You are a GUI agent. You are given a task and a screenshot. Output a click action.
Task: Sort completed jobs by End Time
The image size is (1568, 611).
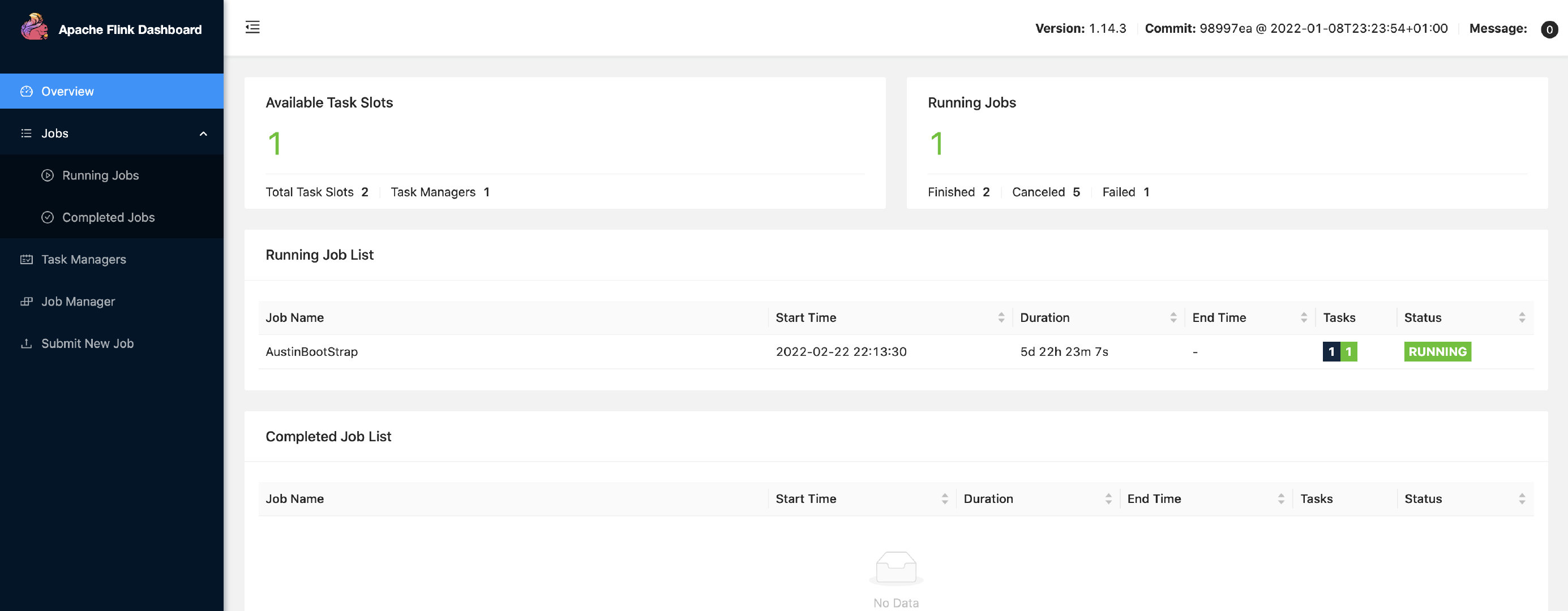coord(1280,499)
